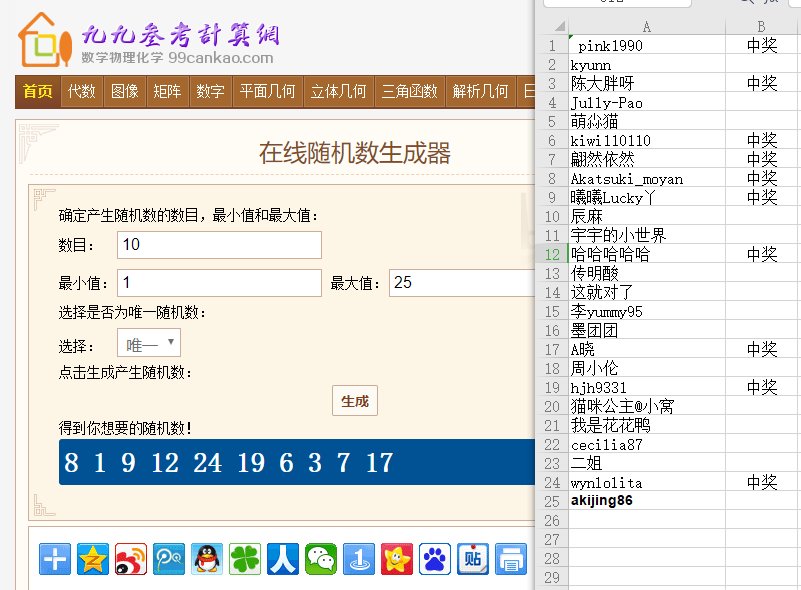Open the 立体几何 navigation tab
The width and height of the screenshot is (801, 590).
[339, 91]
